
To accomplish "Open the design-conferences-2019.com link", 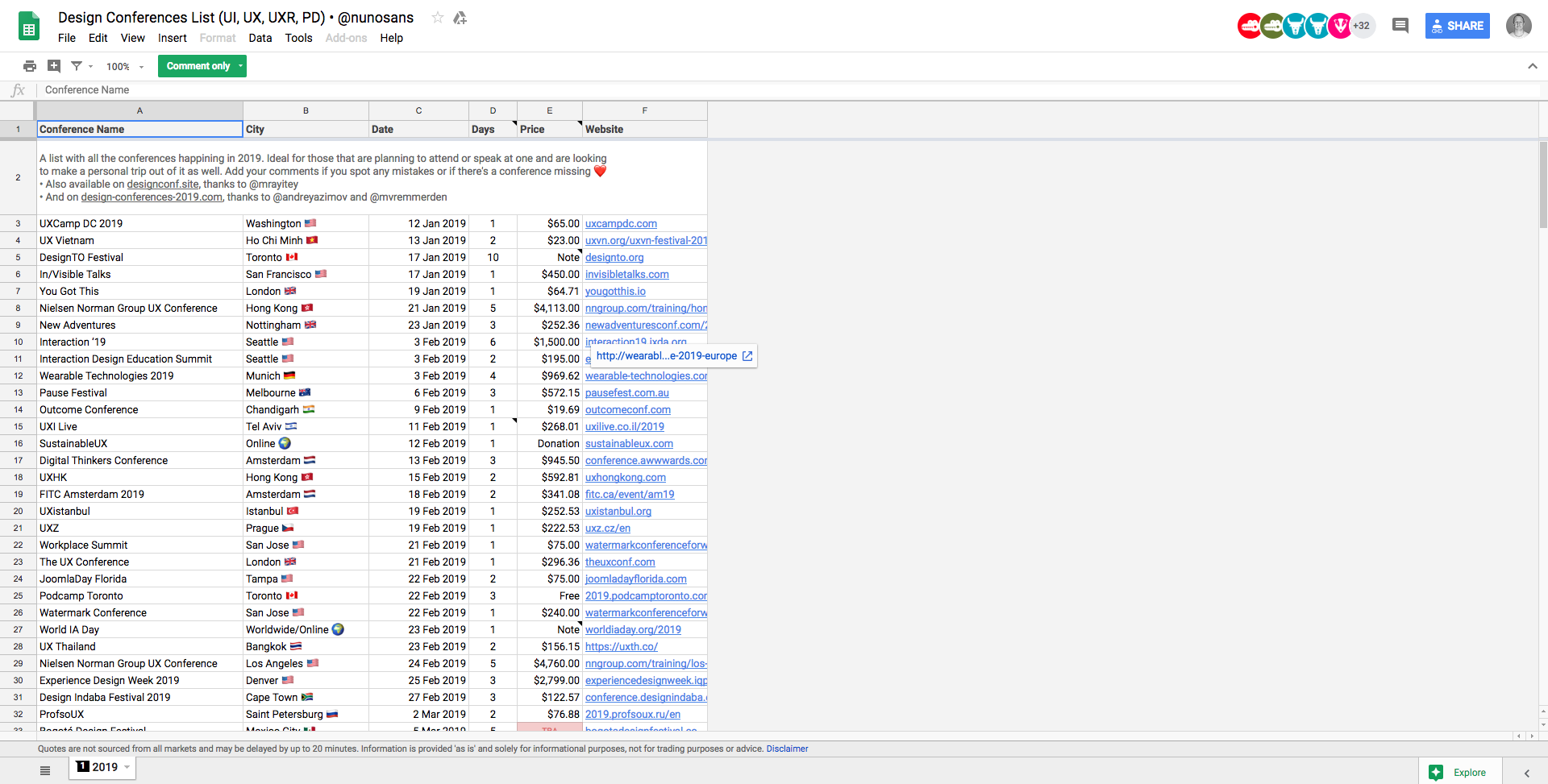I will point(152,197).
